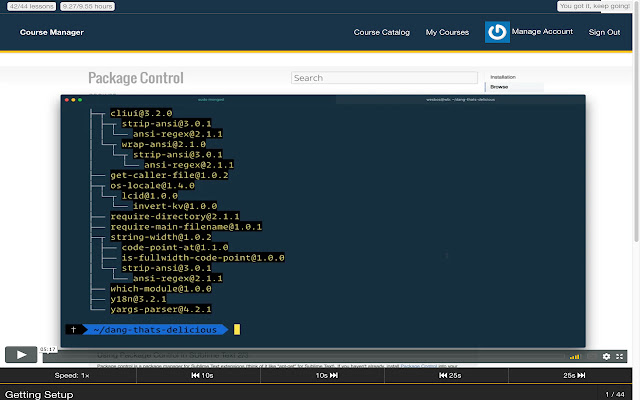Click the blue power account icon
640x400 pixels.
(x=497, y=32)
